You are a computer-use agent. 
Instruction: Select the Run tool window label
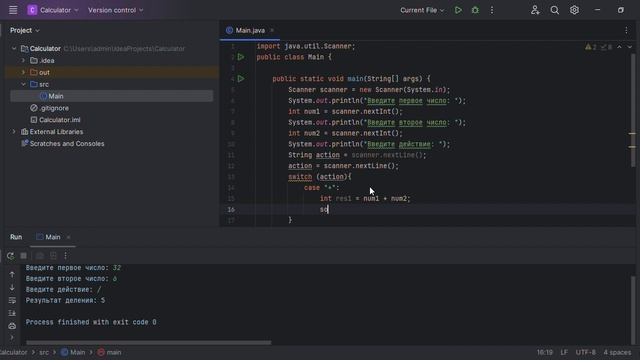tap(16, 237)
